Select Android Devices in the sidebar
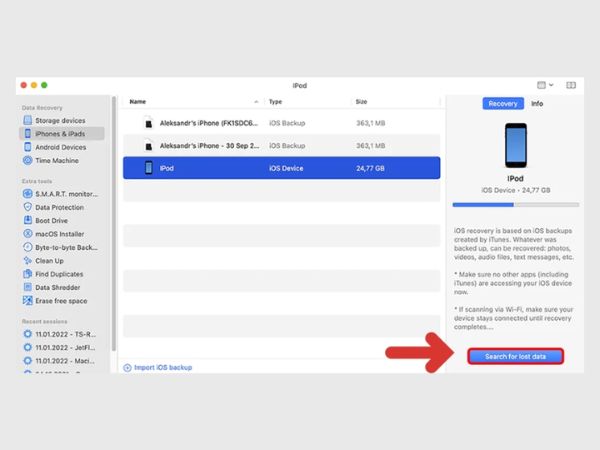 coord(60,147)
